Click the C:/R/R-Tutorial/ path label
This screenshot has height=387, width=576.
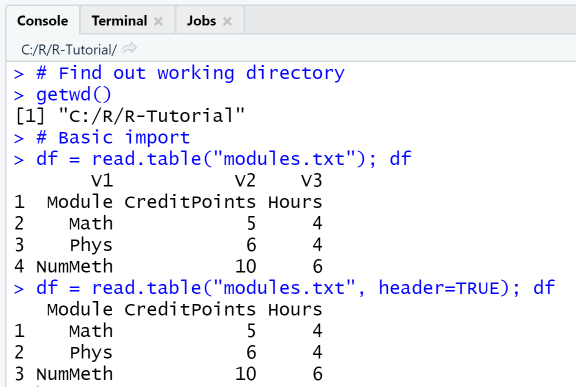pyautogui.click(x=69, y=49)
